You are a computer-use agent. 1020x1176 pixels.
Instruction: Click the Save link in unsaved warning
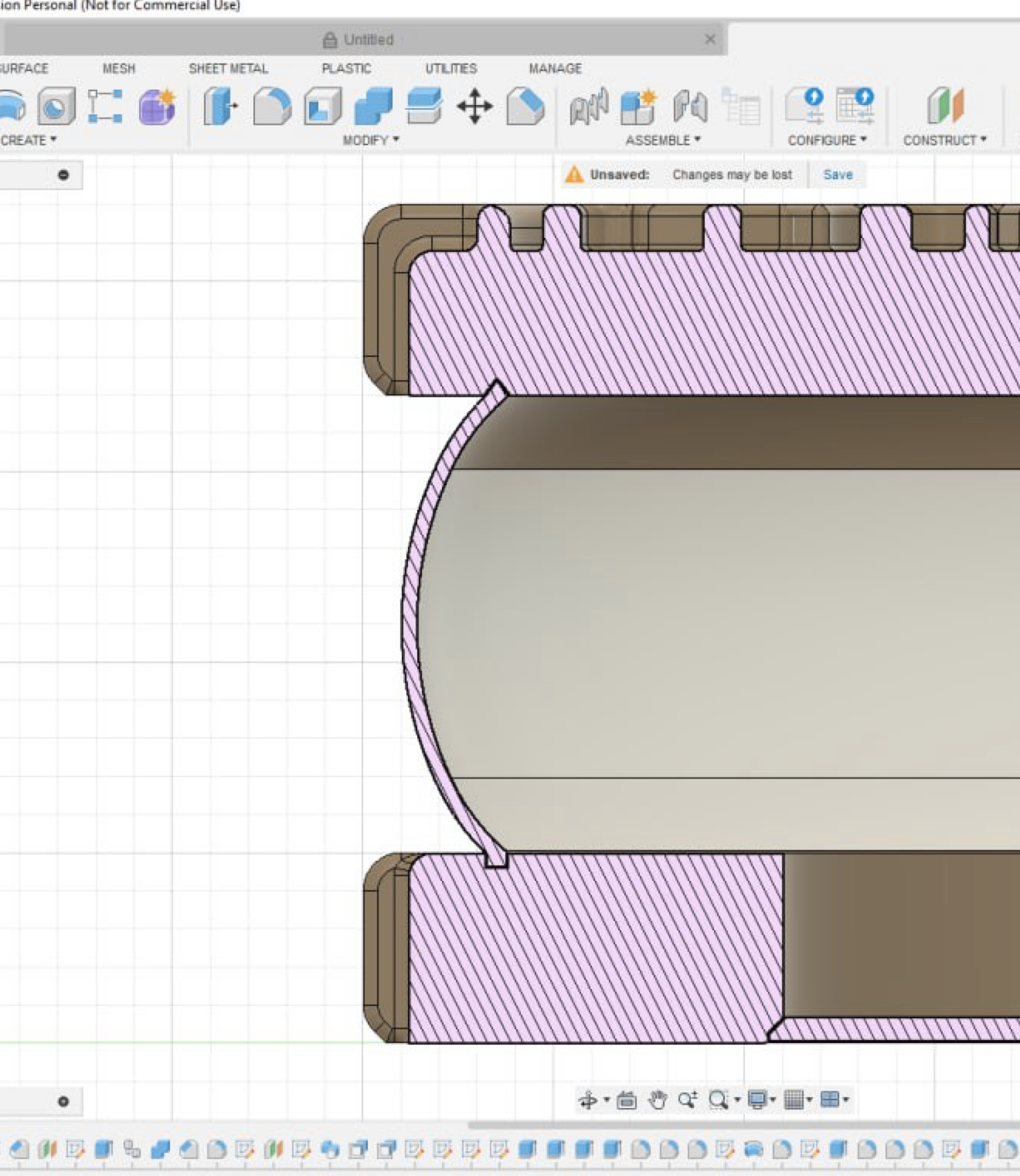pos(838,175)
